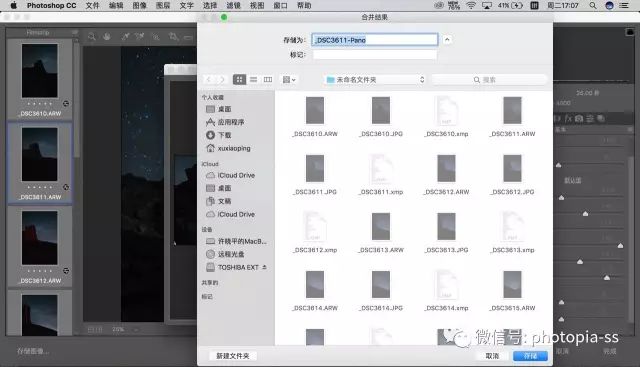Viewport: 640px width, 367px height.
Task: Go back in the file browser
Action: click(x=209, y=80)
